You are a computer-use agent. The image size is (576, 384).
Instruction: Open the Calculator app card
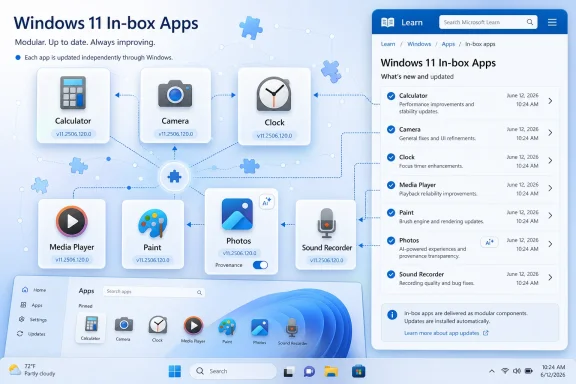pos(73,105)
